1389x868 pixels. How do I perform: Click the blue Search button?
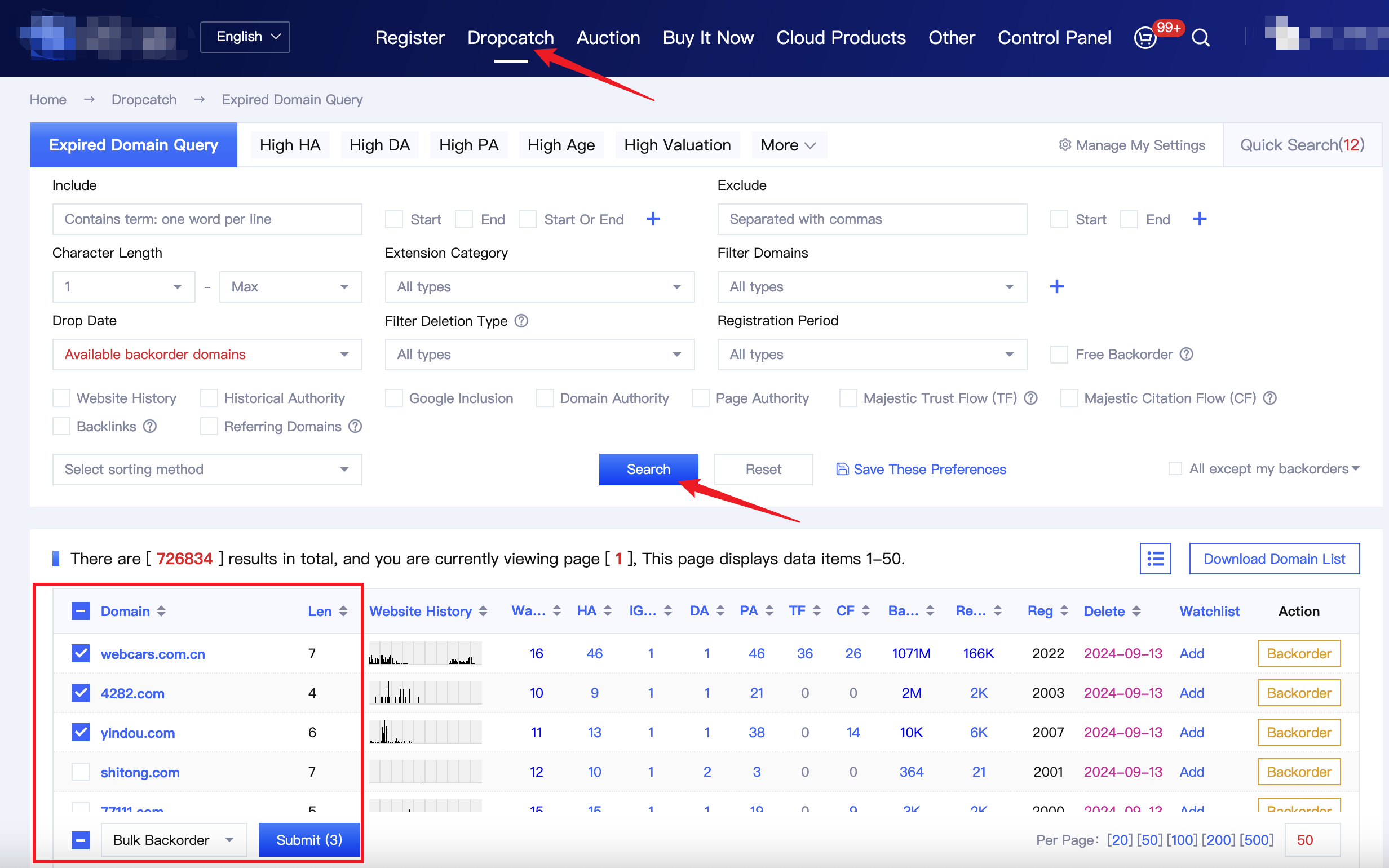click(648, 470)
